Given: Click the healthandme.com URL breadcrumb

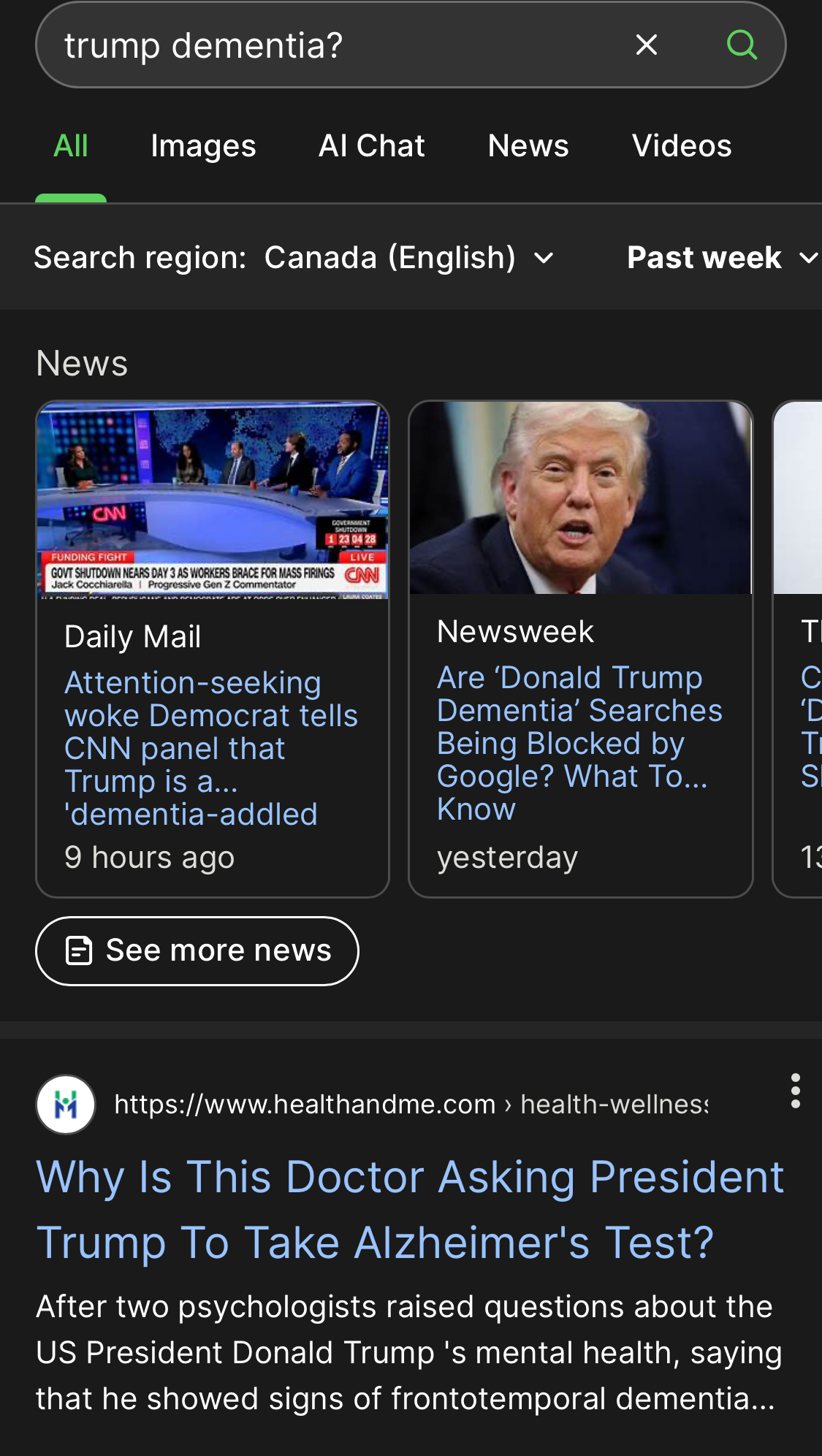Looking at the screenshot, I should point(411,1105).
